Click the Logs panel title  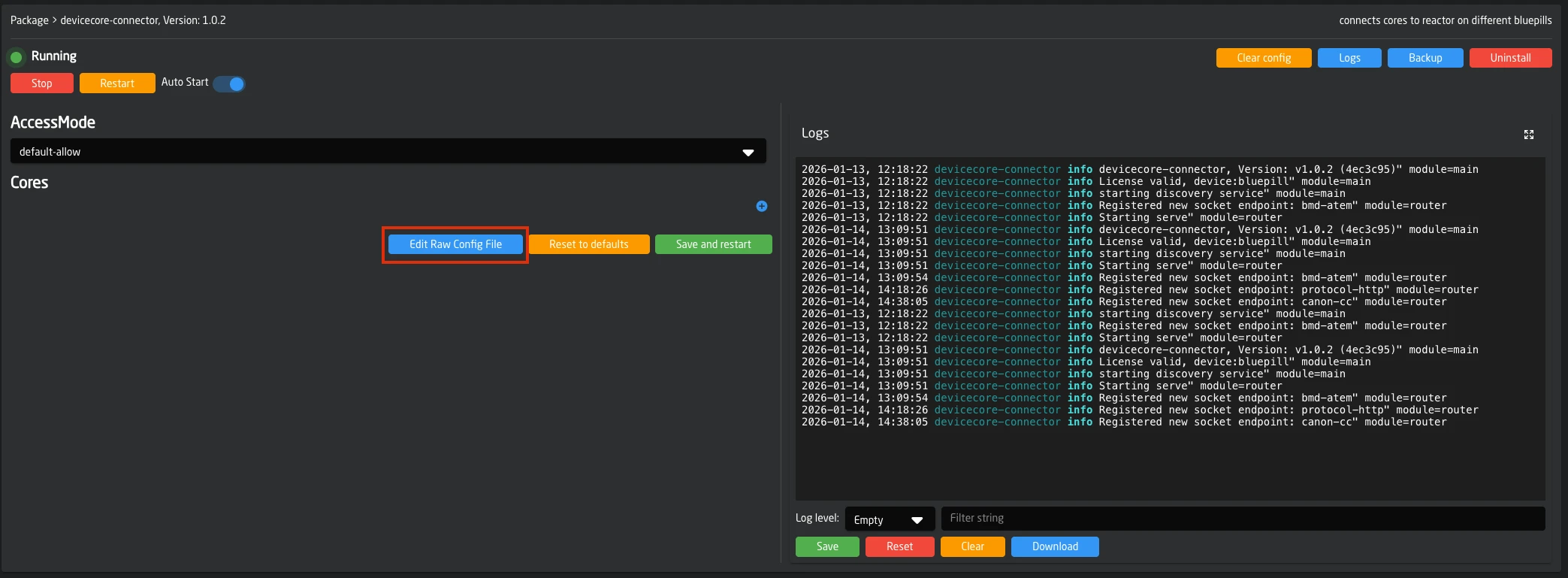point(815,133)
